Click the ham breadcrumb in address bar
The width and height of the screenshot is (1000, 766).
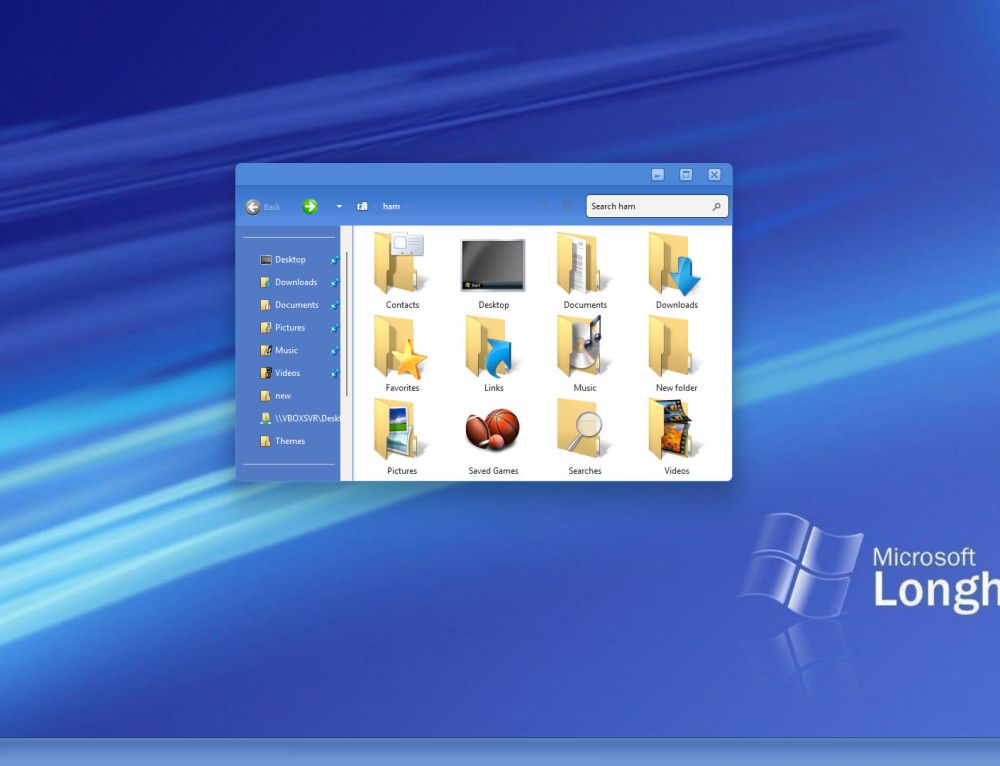tap(391, 207)
